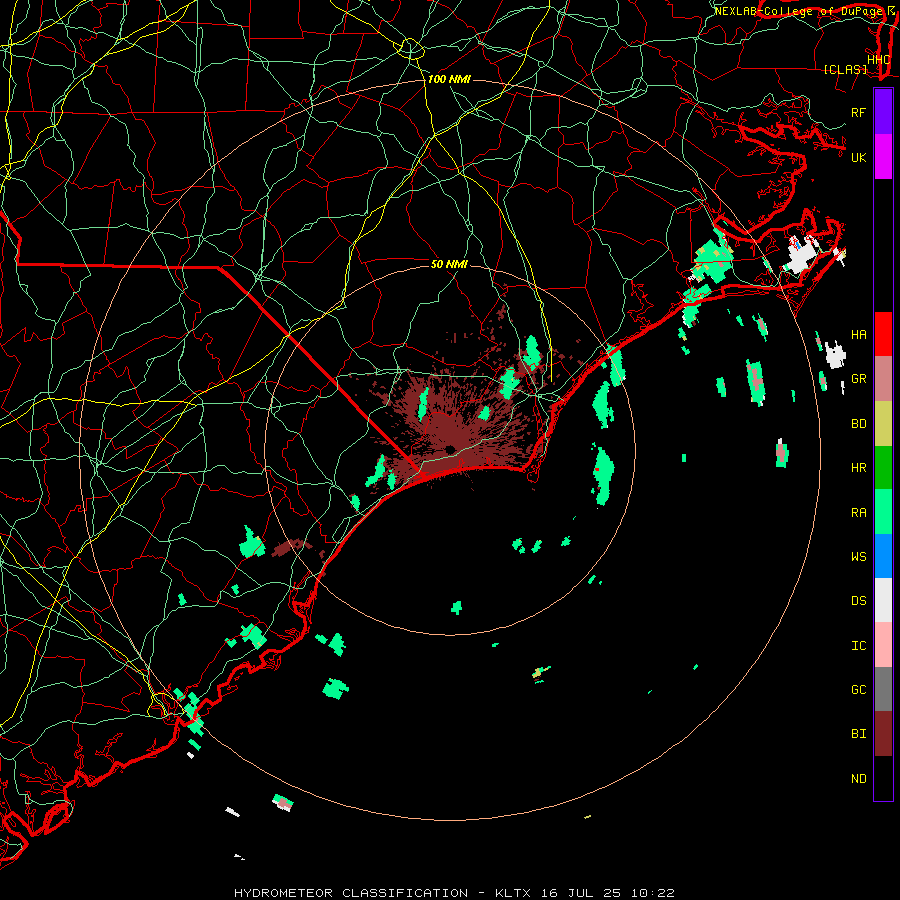900x900 pixels.
Task: Click the blue WS wet snow swatch
Action: pos(883,556)
